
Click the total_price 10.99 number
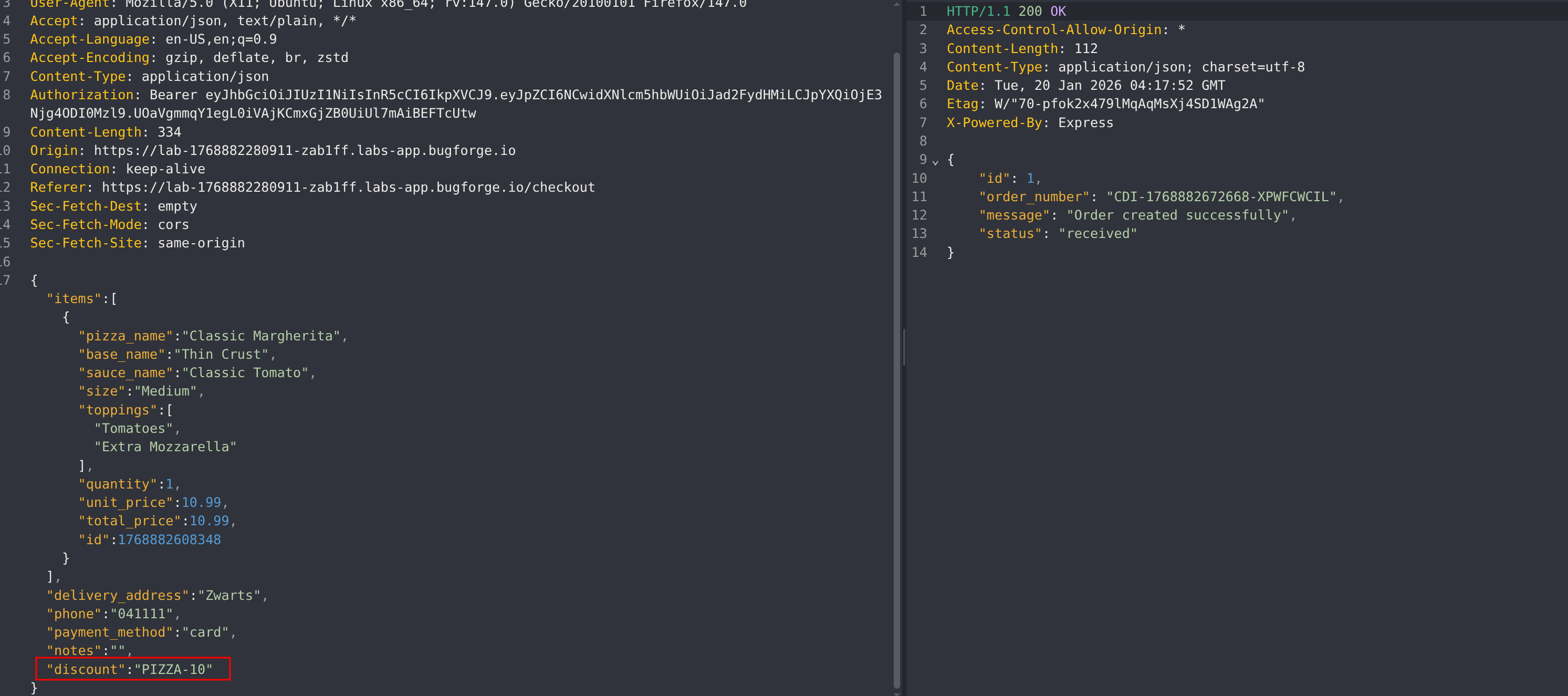[x=210, y=521]
